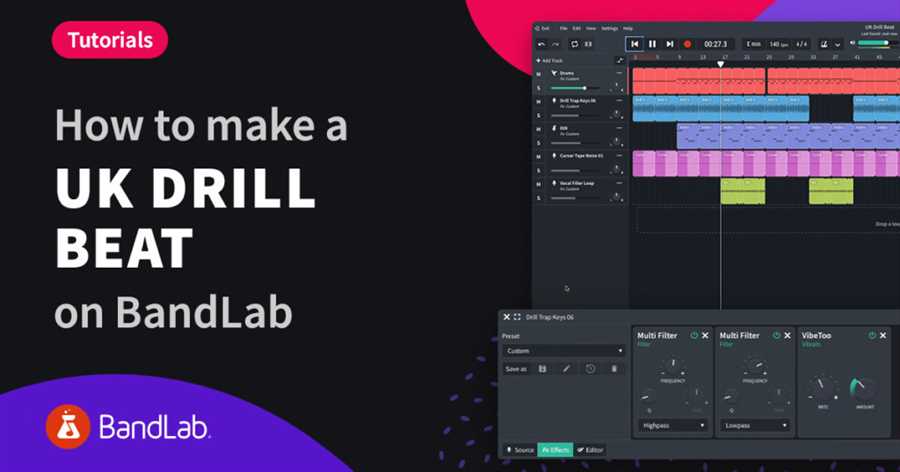The image size is (900, 472).
Task: Open the Help menu
Action: coord(628,28)
